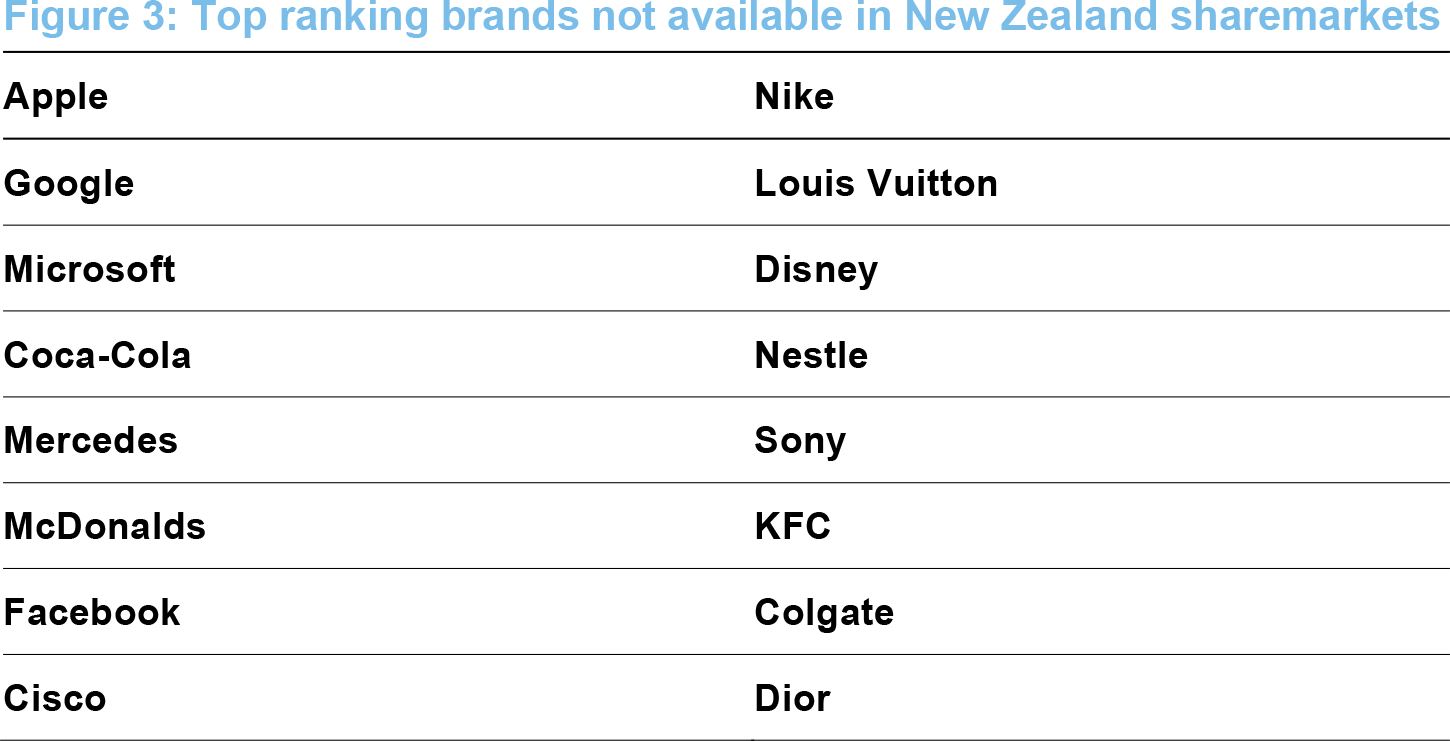Select the Cisco table cell
Viewport: 1450px width, 741px height.
click(x=55, y=699)
